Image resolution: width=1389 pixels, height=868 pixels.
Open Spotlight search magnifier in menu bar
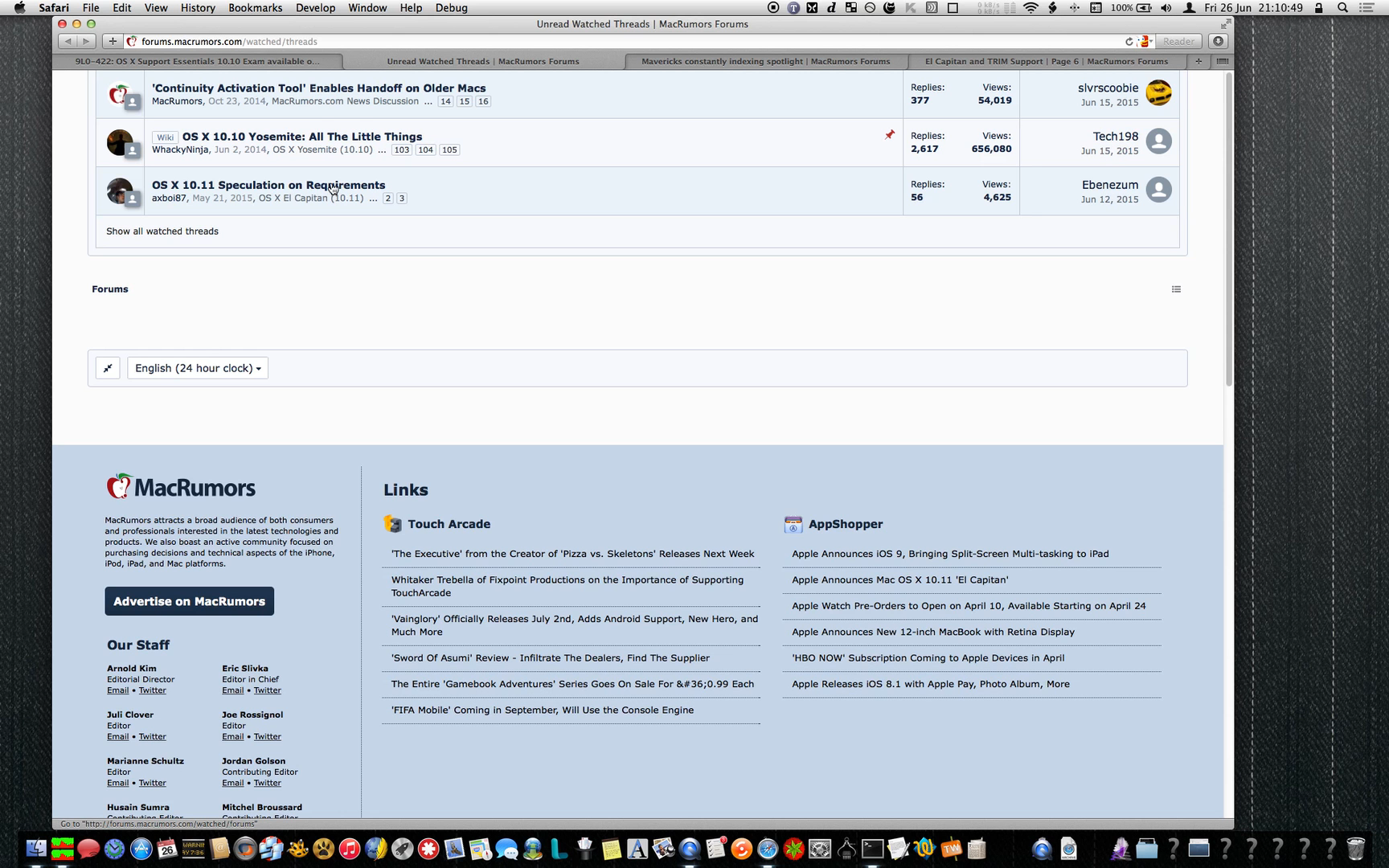coord(1342,8)
